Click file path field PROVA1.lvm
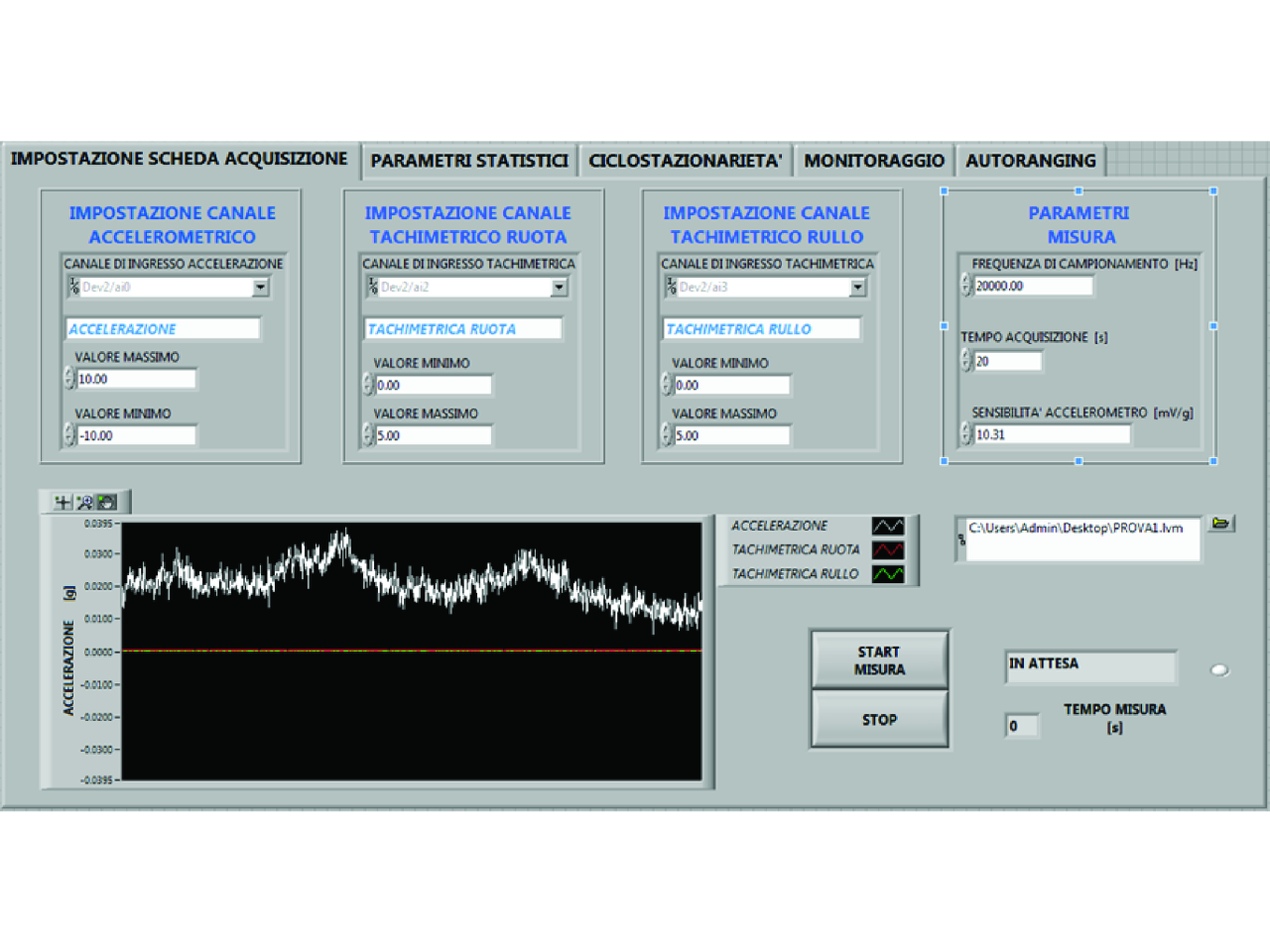The width and height of the screenshot is (1270, 952). [1083, 538]
